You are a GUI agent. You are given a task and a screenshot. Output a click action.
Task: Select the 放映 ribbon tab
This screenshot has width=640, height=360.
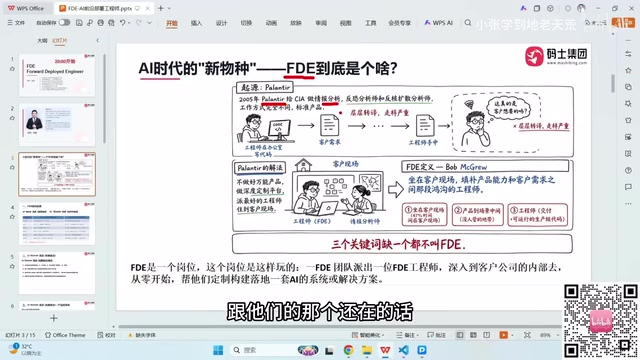[296, 23]
